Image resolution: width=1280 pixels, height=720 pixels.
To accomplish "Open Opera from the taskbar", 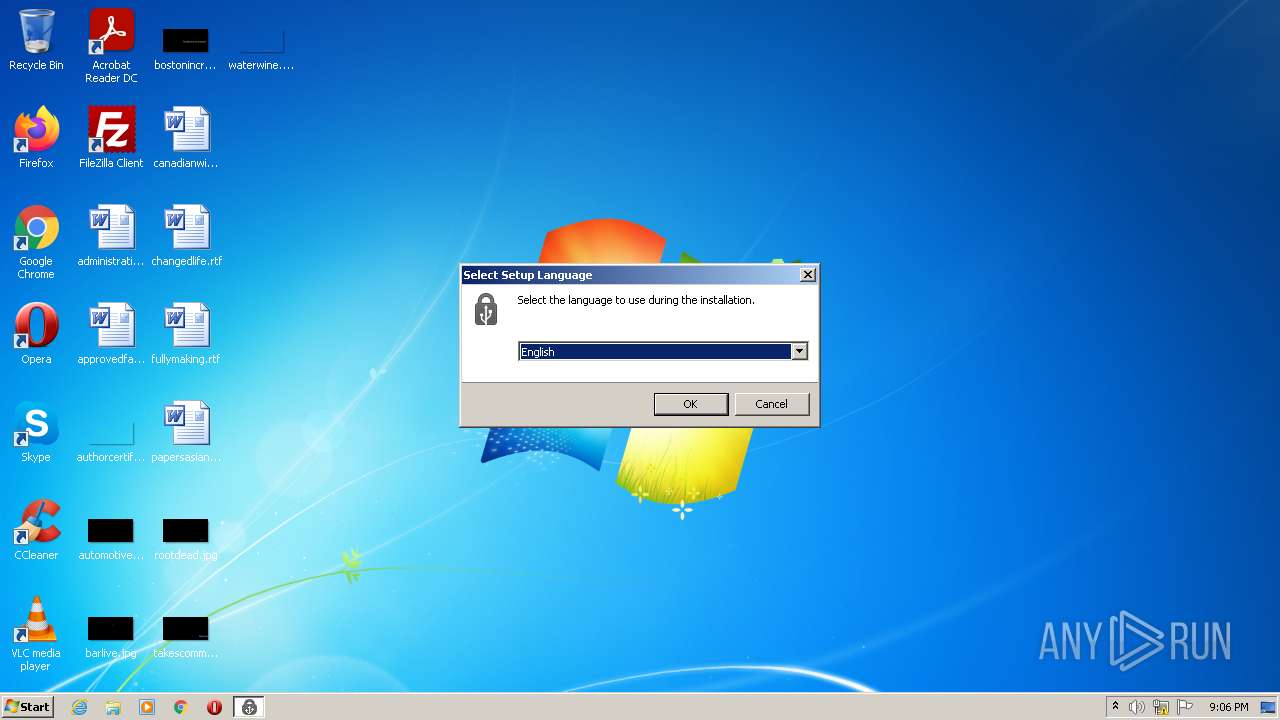I will 214,707.
